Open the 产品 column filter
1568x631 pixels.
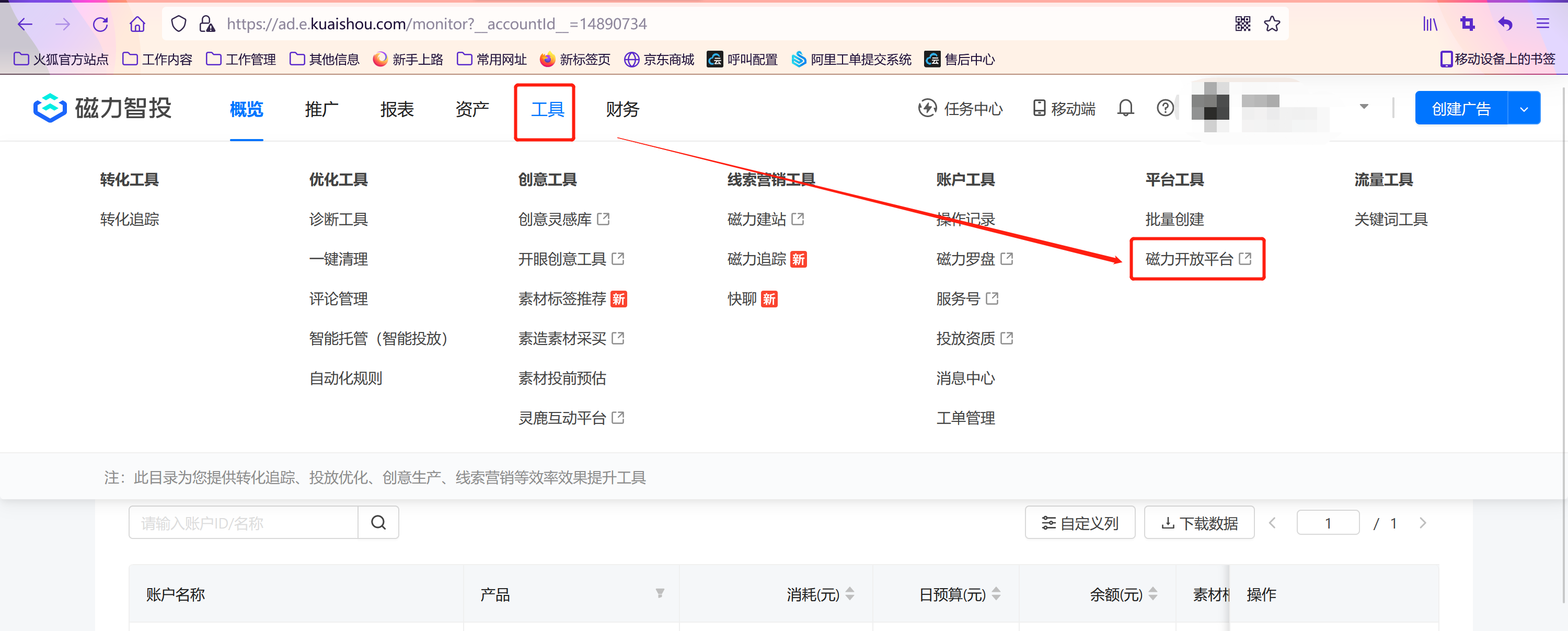pyautogui.click(x=660, y=593)
